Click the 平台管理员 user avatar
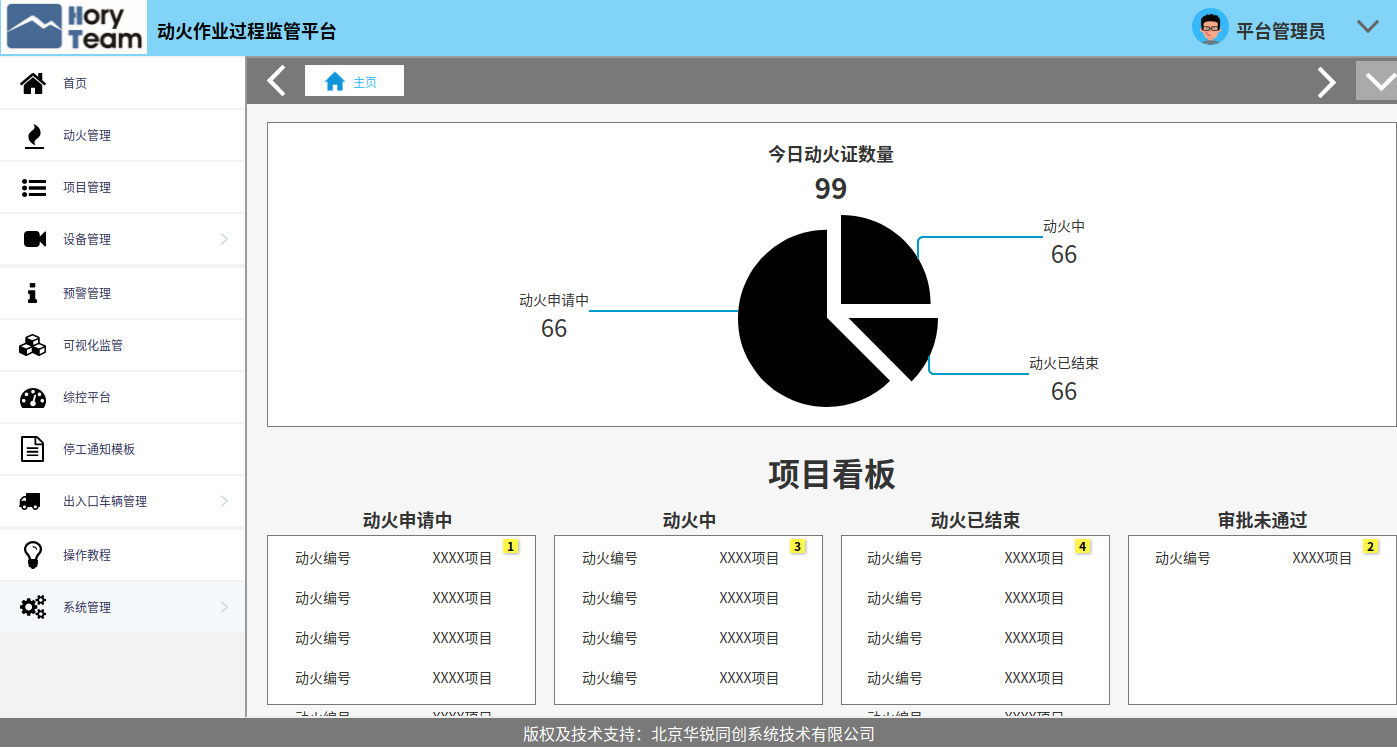1397x748 pixels. coord(1210,27)
